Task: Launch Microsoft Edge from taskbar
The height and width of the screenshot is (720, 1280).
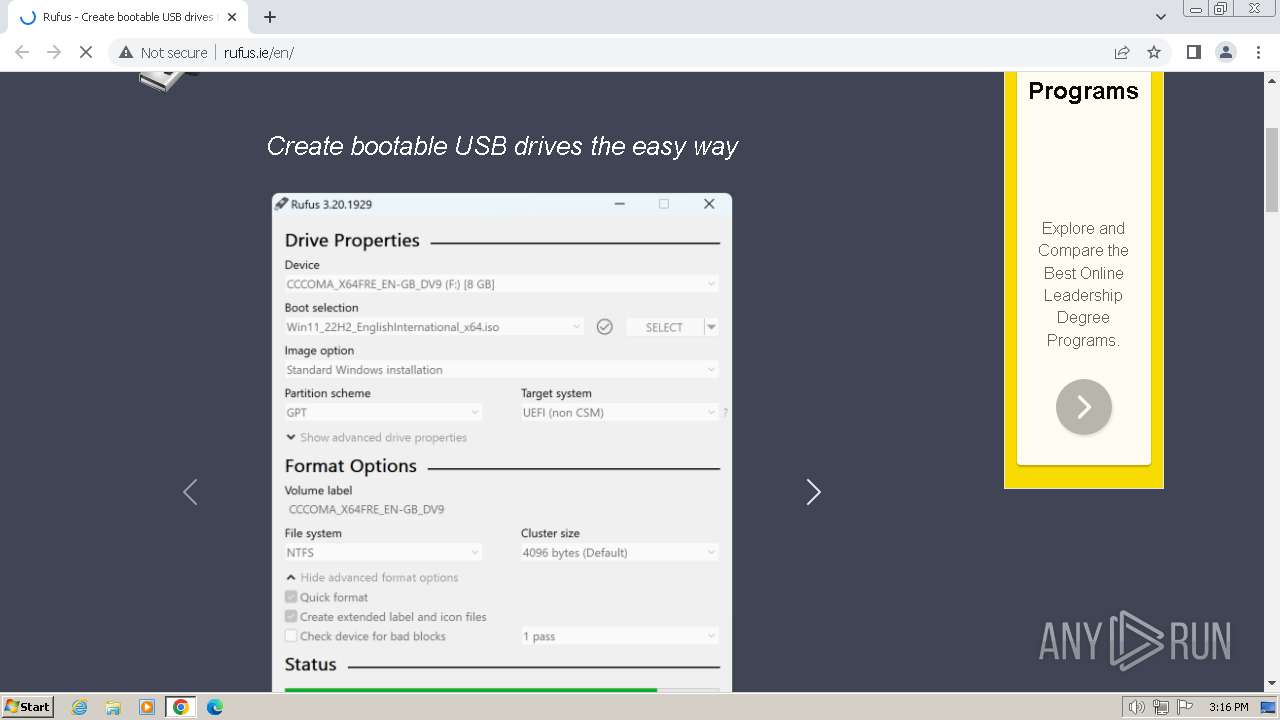Action: tap(214, 707)
